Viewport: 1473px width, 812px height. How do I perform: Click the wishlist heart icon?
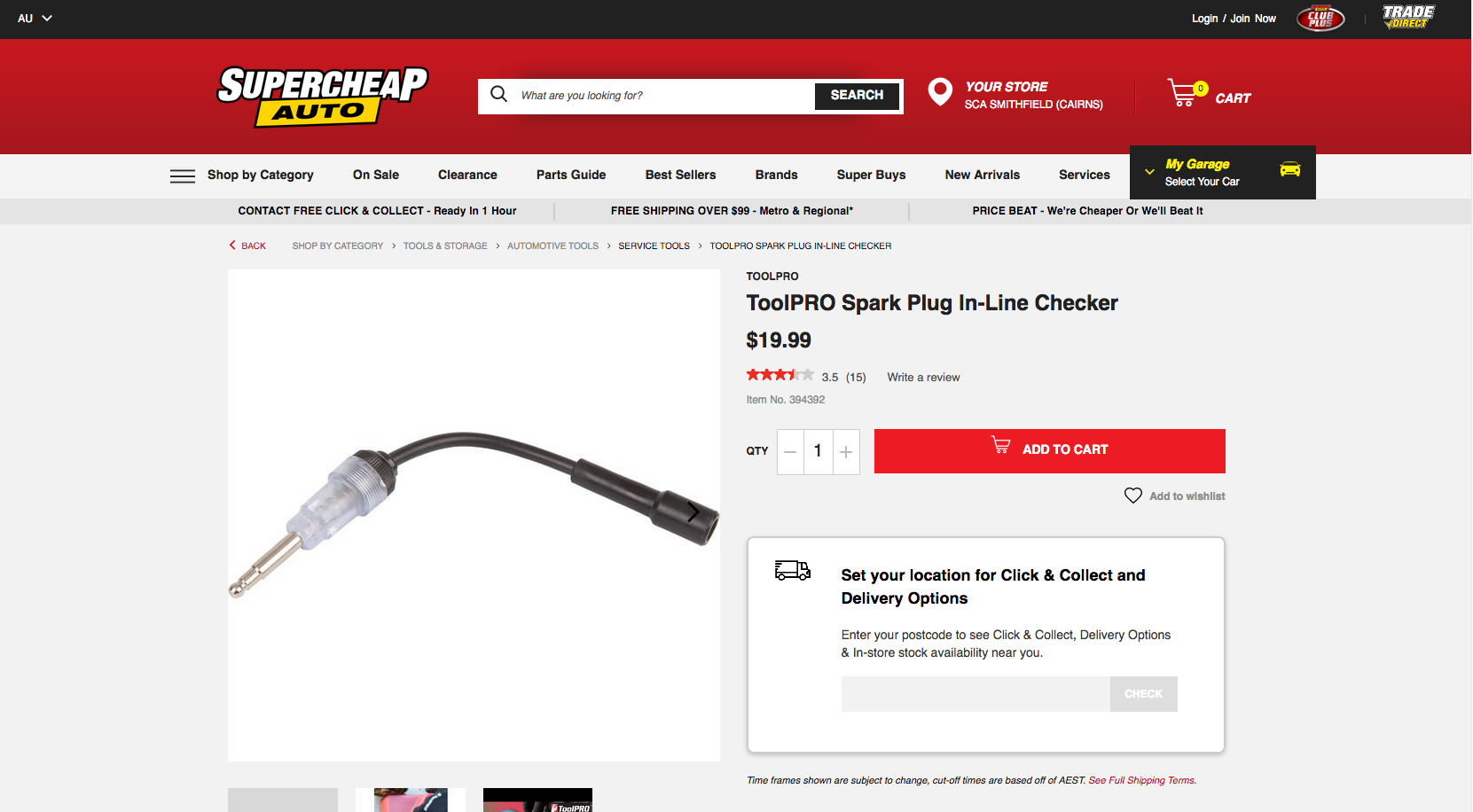click(1133, 496)
